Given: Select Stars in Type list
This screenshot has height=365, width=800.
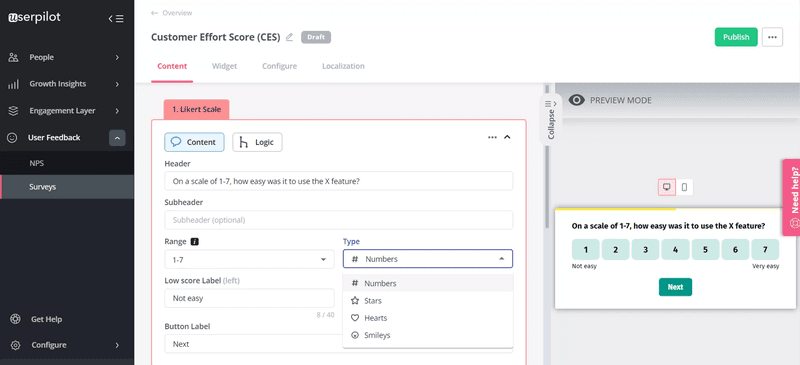Looking at the screenshot, I should tap(428, 301).
